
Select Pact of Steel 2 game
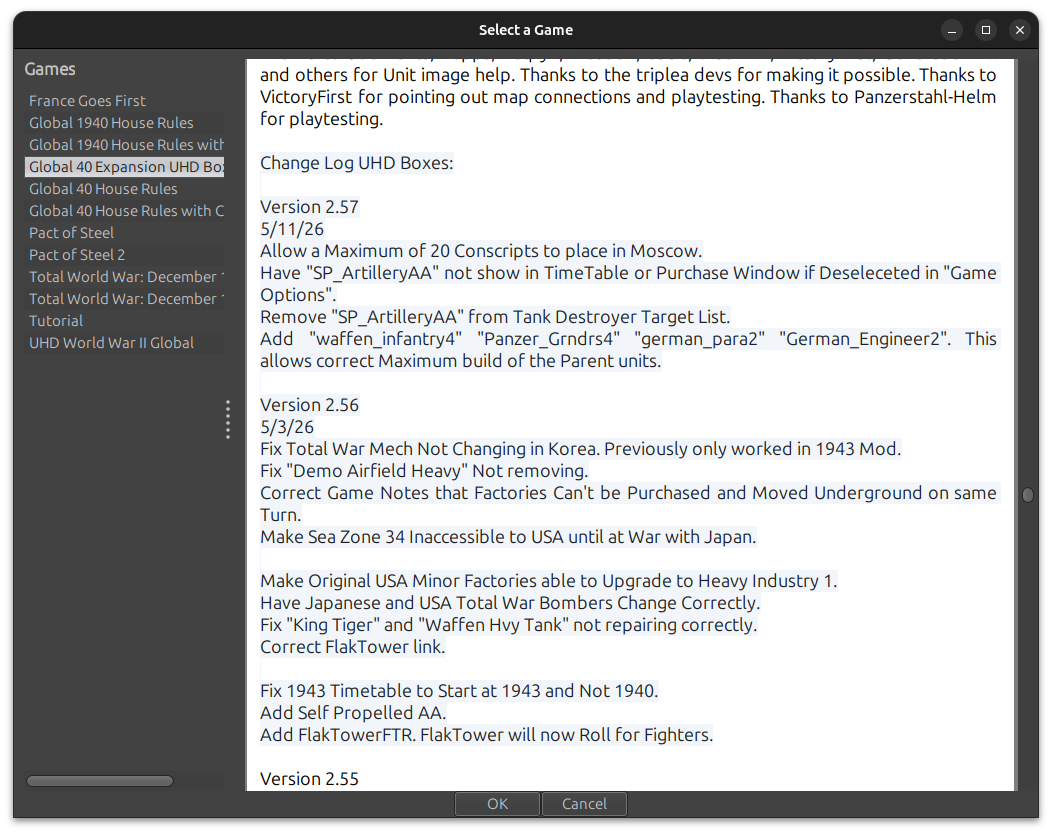(124, 255)
